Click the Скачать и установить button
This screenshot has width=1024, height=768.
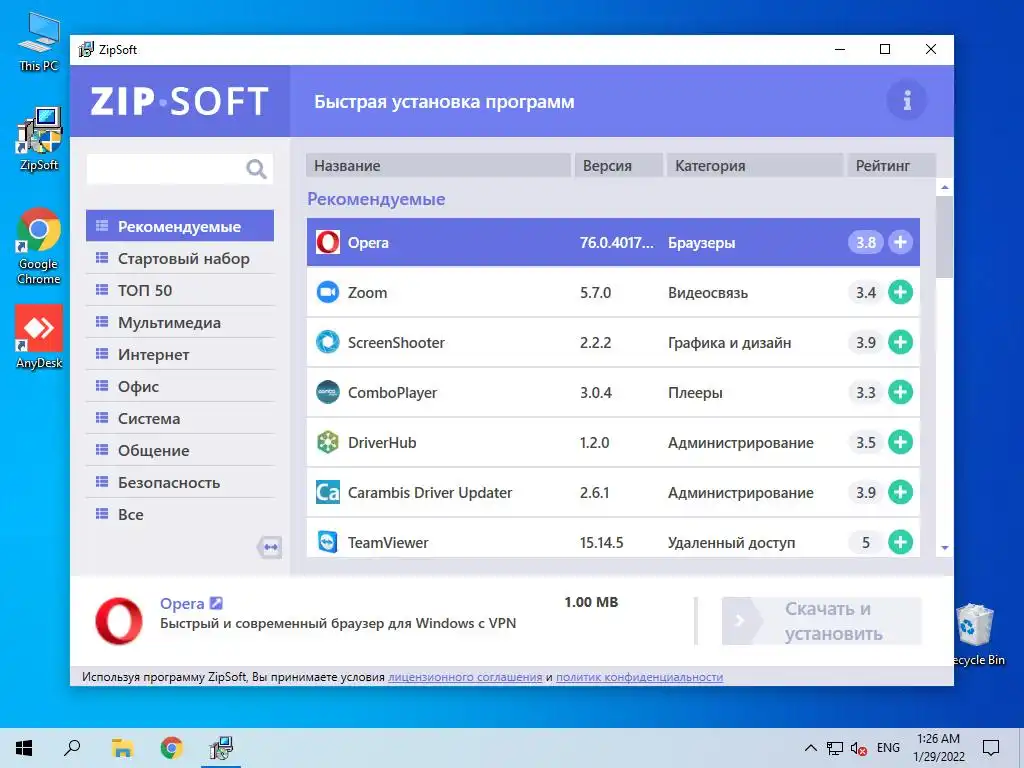(x=822, y=621)
